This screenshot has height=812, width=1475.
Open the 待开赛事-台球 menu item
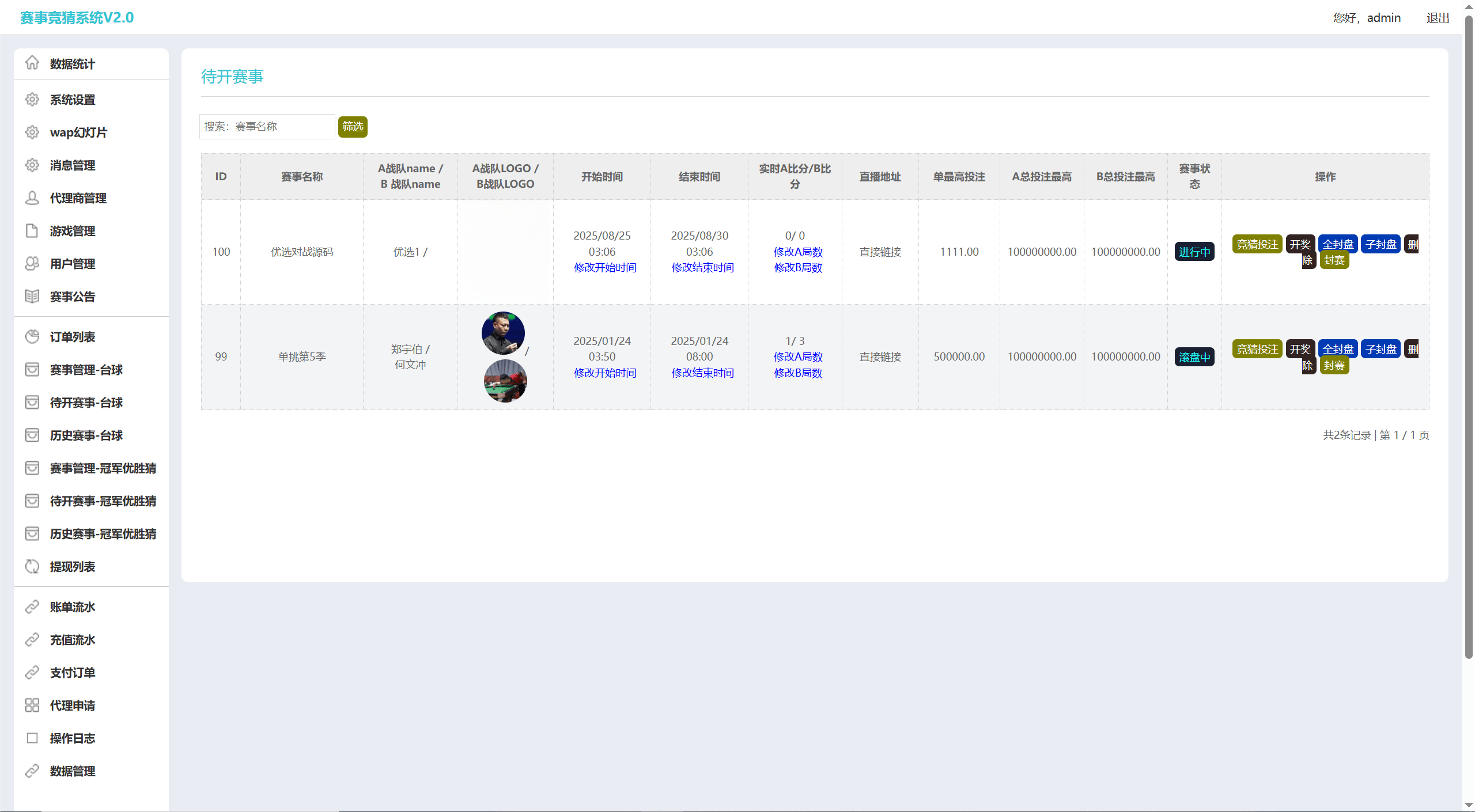[86, 403]
